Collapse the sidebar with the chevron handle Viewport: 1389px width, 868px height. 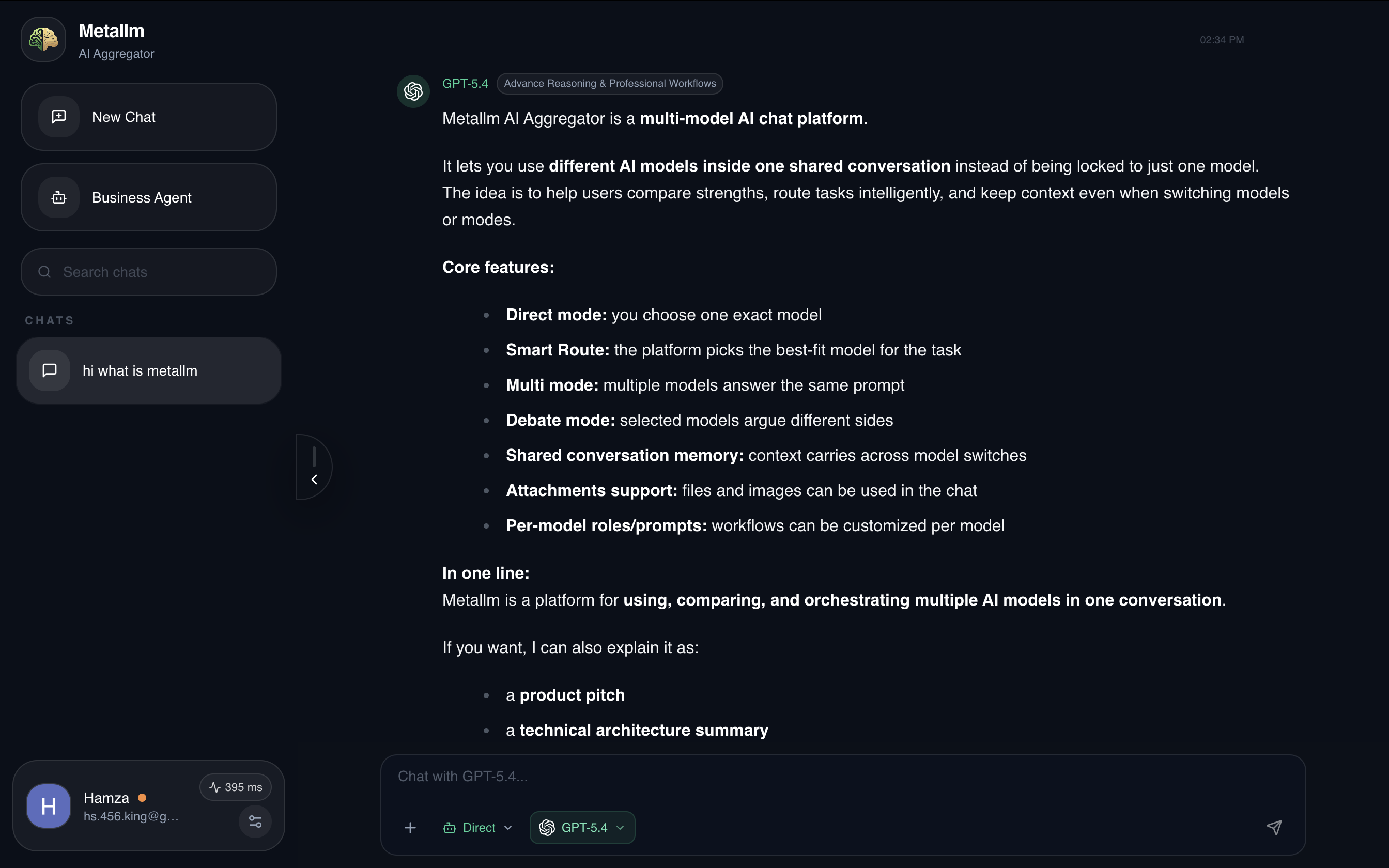coord(314,467)
